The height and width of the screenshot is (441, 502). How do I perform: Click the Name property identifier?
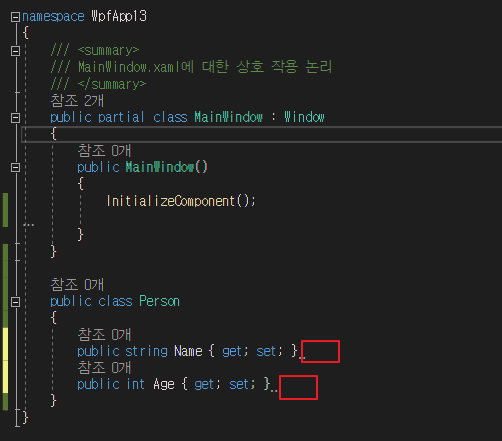coord(188,351)
